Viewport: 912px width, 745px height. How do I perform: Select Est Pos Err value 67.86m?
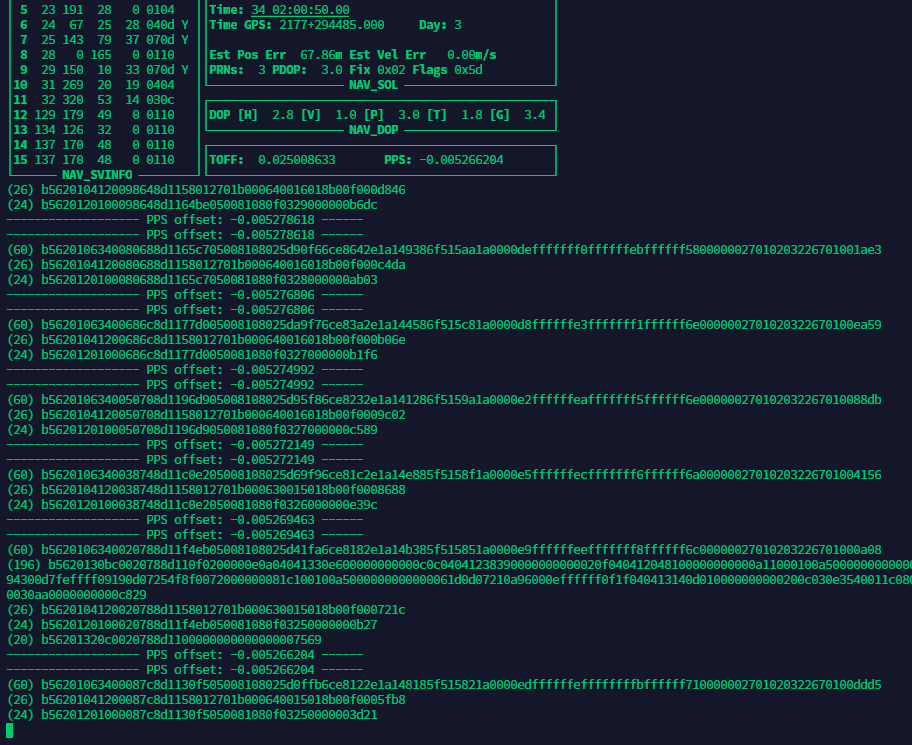coord(321,55)
